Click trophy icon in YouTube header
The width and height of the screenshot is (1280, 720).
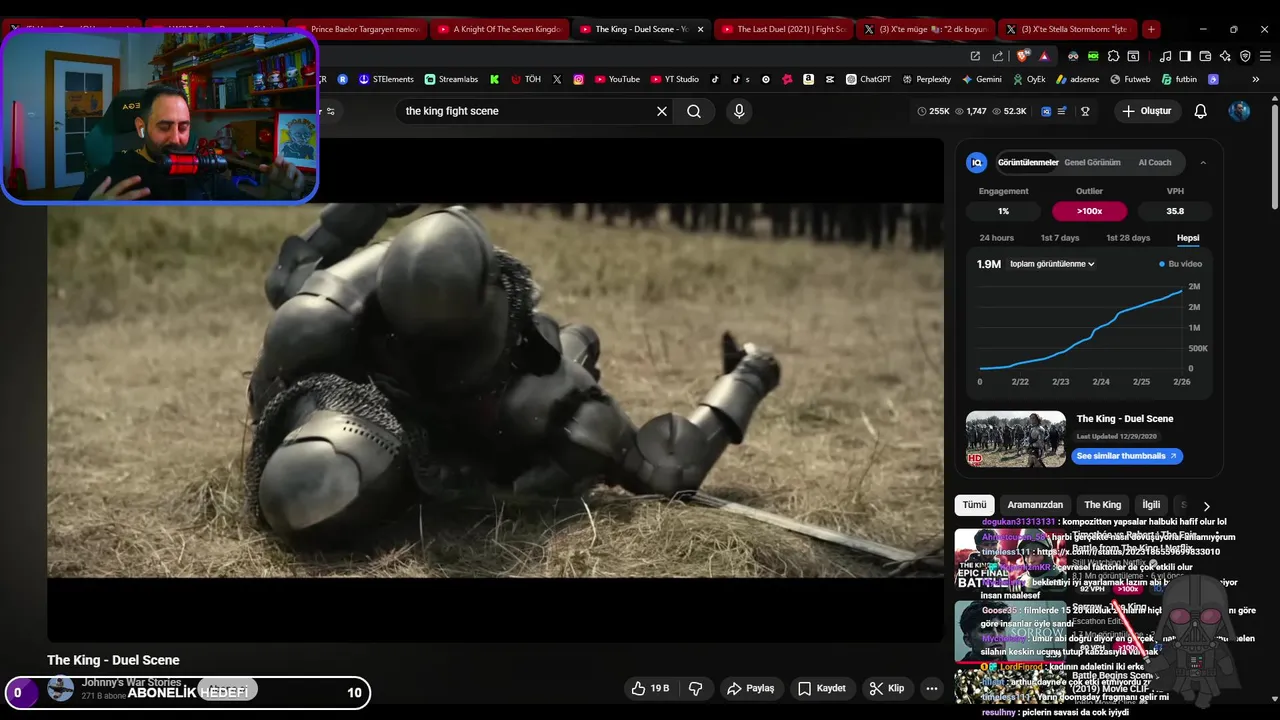click(1085, 111)
